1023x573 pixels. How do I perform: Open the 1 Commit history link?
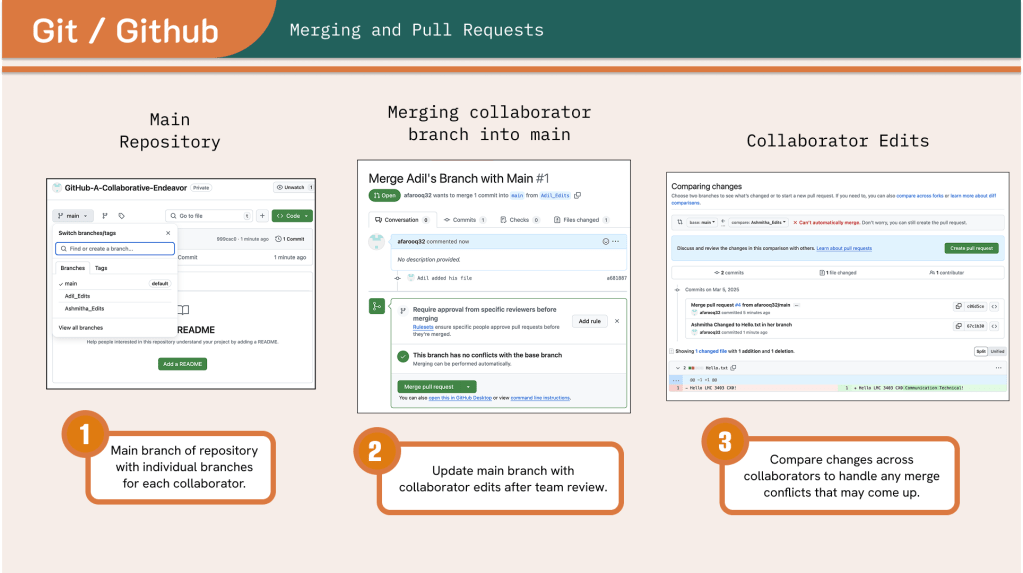pos(290,239)
